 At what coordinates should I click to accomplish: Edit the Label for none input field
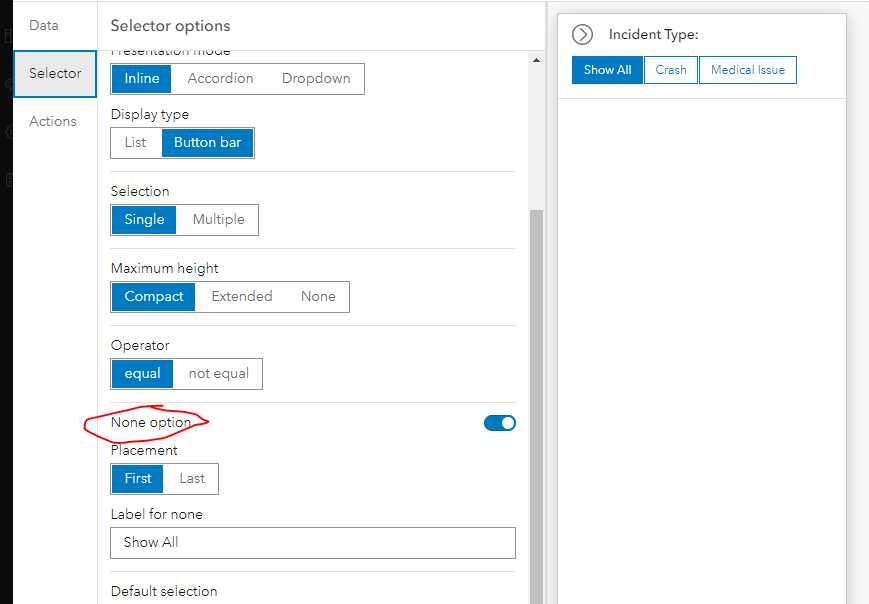(312, 543)
